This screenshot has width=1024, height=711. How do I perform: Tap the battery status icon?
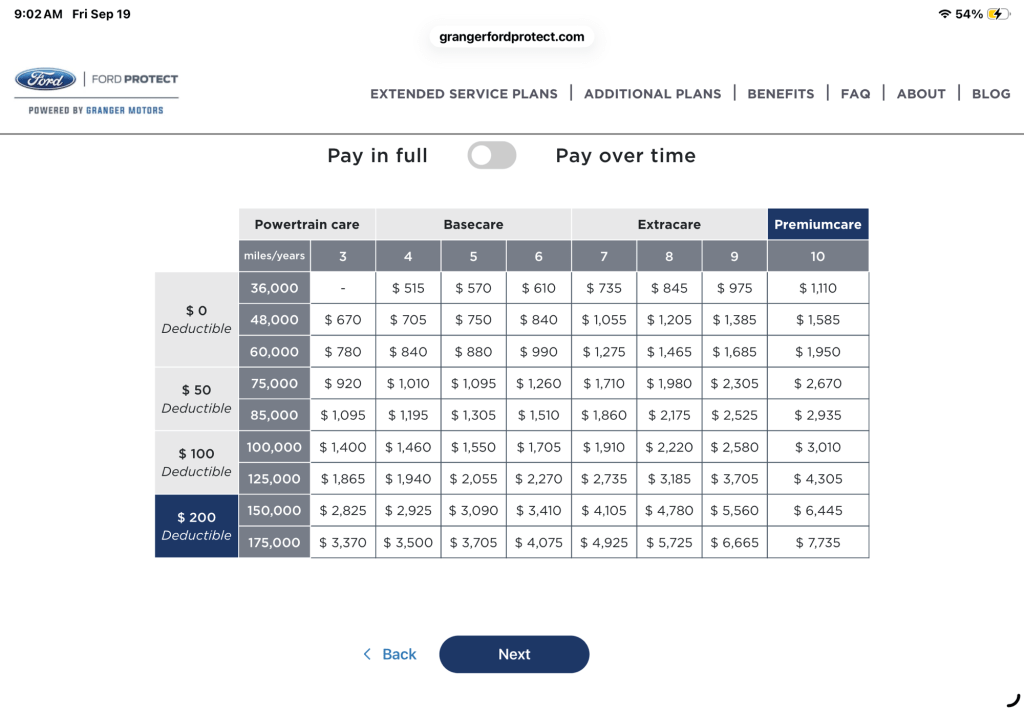pos(997,14)
